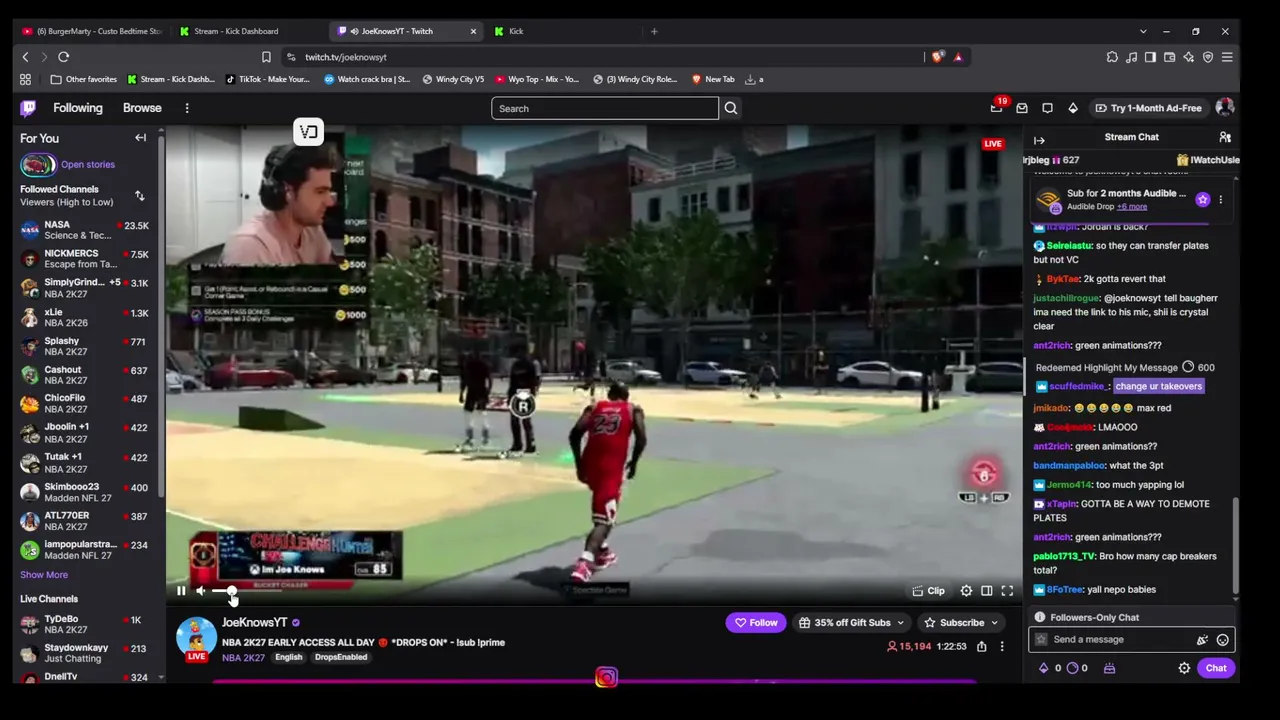Open the profile avatar menu
Image resolution: width=1280 pixels, height=720 pixels.
click(1224, 108)
